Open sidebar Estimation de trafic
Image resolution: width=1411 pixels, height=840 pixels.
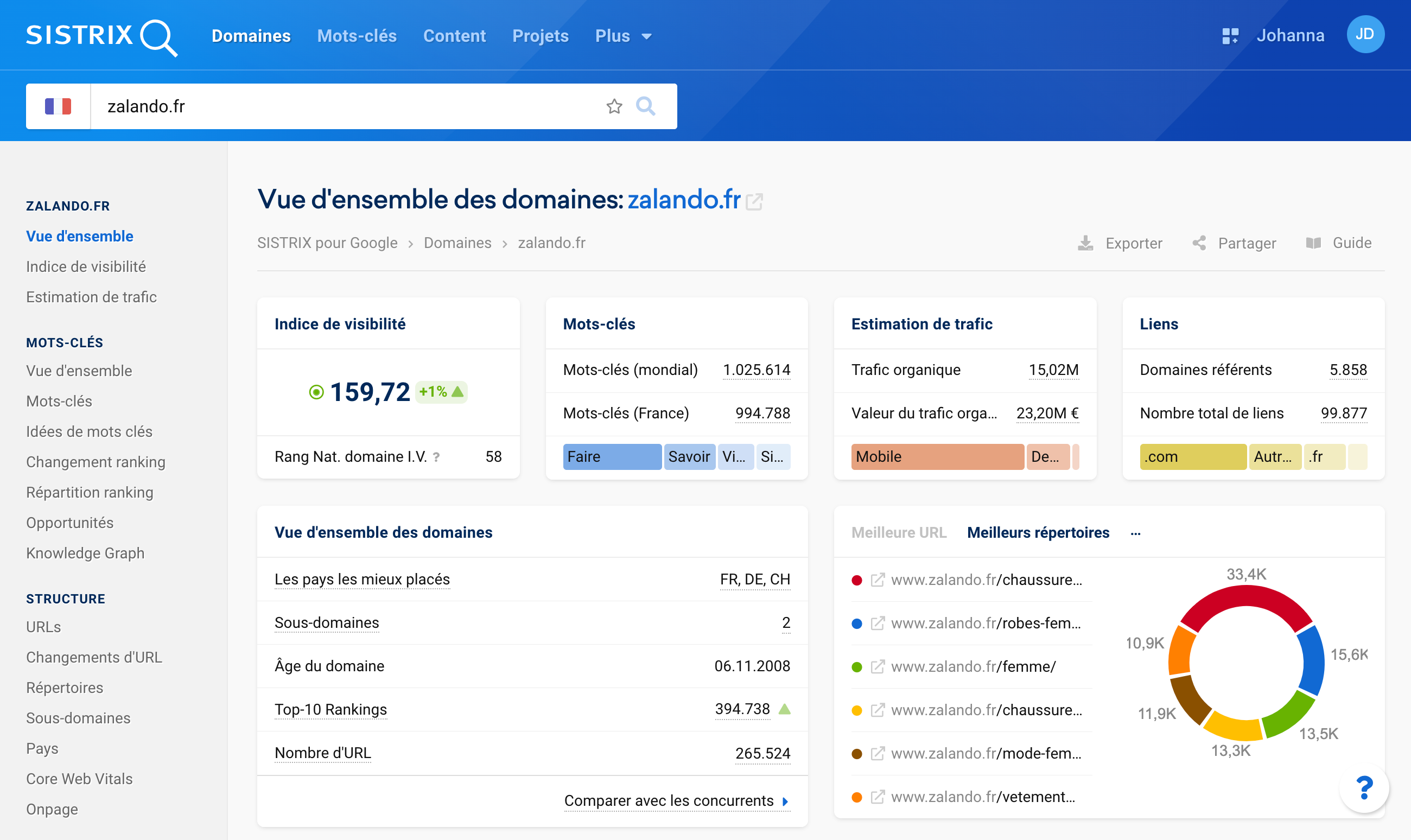[x=91, y=297]
